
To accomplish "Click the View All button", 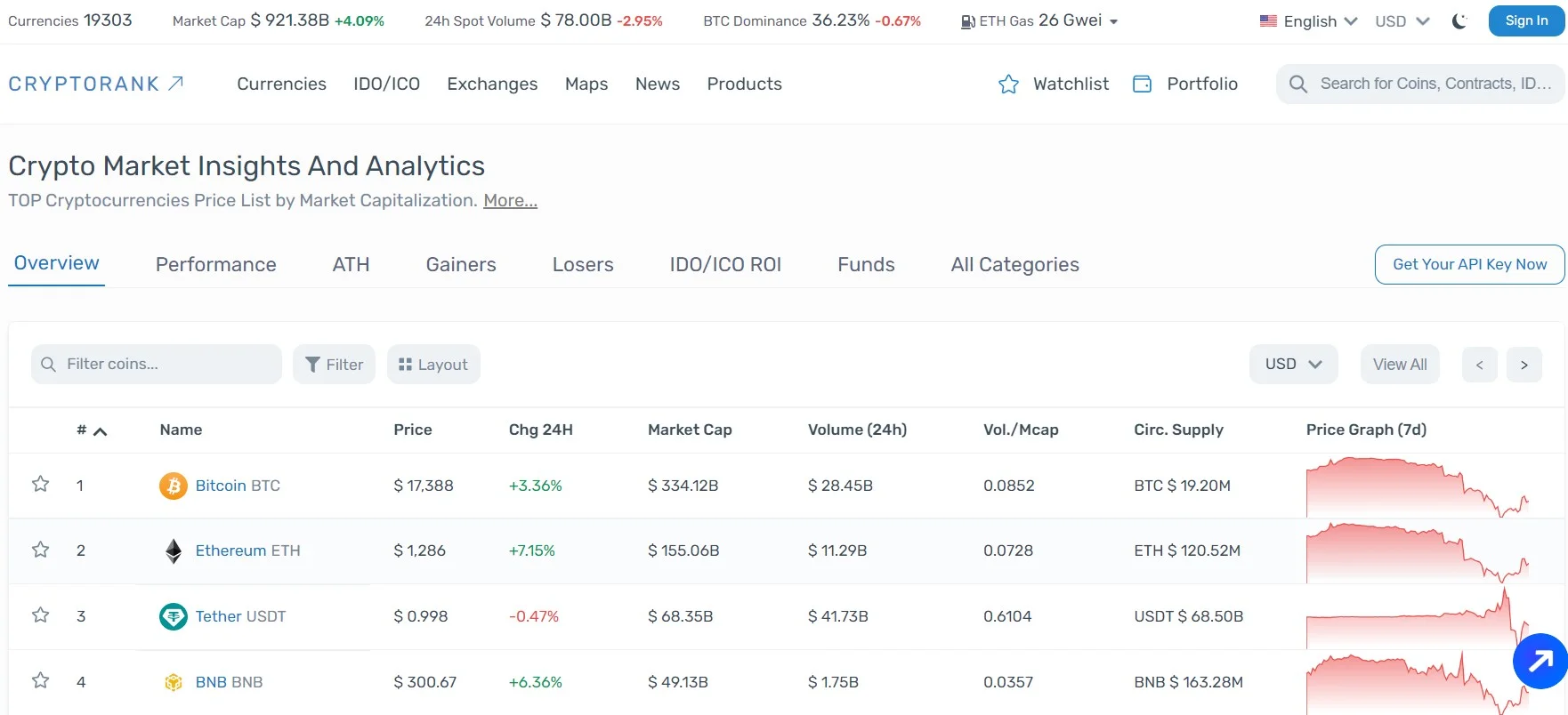I will (1400, 365).
